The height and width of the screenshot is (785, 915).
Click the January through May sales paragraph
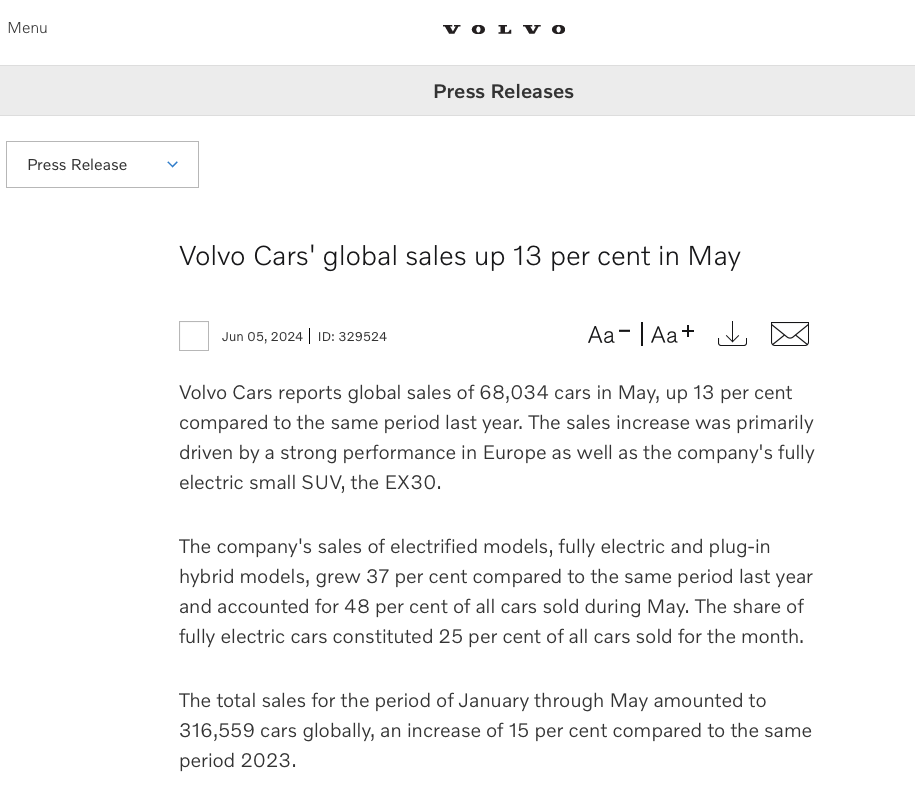pyautogui.click(x=496, y=730)
